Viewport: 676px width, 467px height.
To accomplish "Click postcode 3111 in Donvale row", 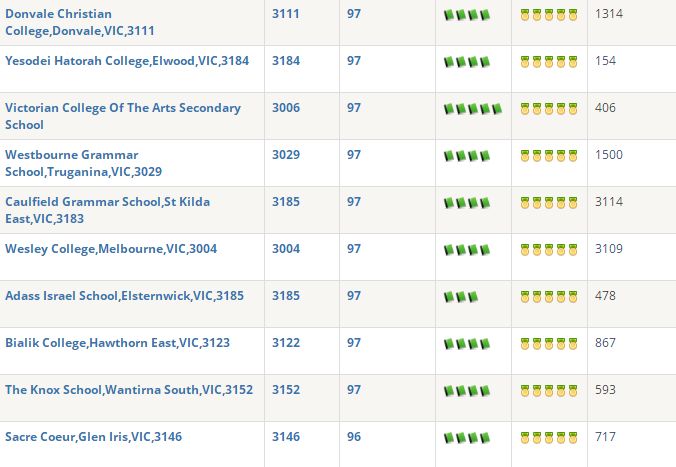I will point(286,14).
